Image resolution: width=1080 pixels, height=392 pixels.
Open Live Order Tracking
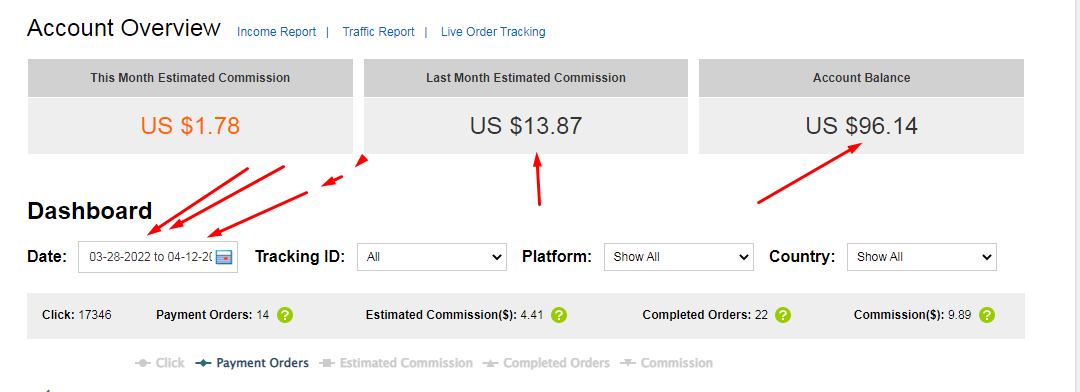point(493,32)
